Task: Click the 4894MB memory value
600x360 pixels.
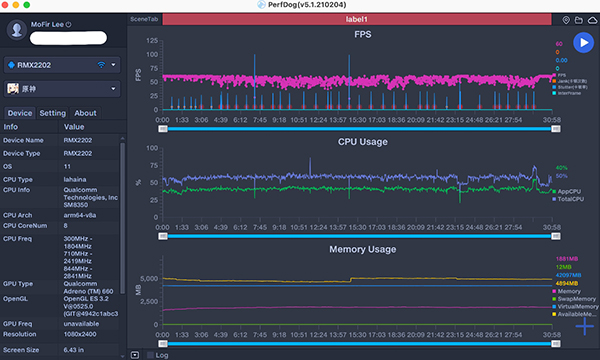Action: (567, 283)
